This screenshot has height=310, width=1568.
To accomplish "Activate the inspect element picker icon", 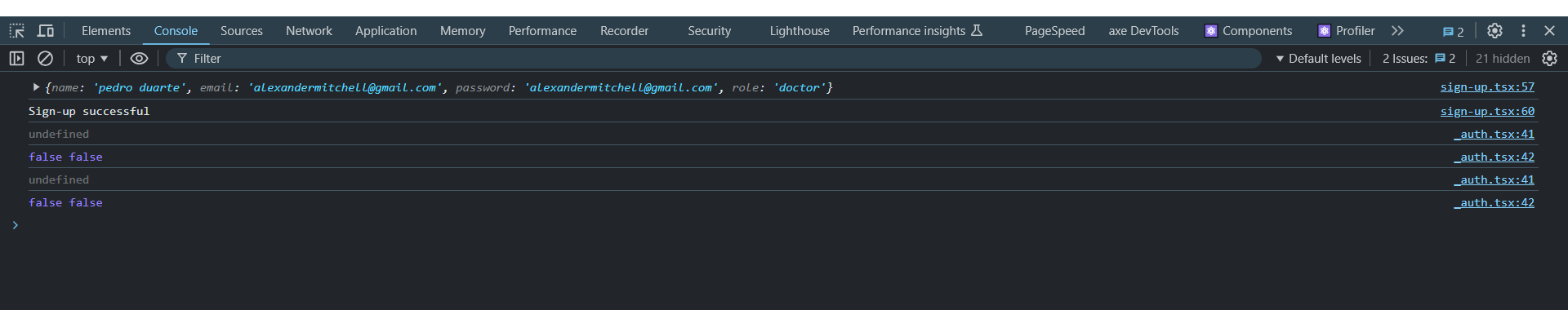I will tap(16, 31).
